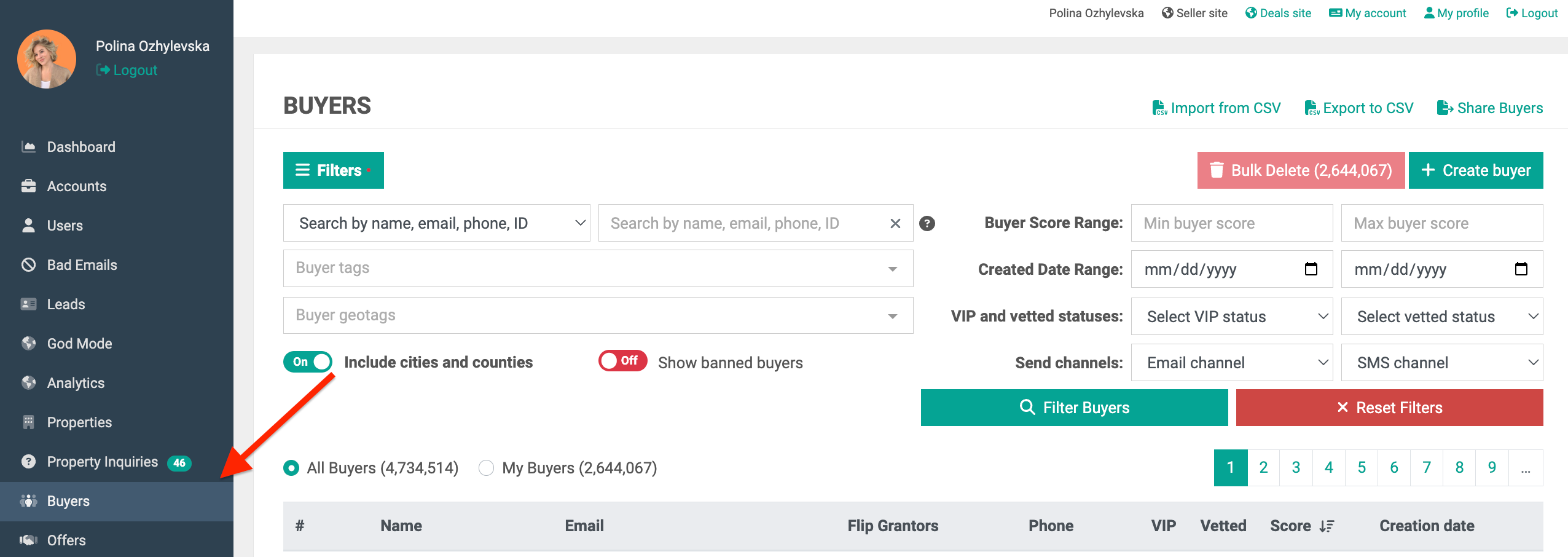This screenshot has height=557, width=1568.
Task: Open the SMS channel dropdown
Action: (x=1441, y=363)
